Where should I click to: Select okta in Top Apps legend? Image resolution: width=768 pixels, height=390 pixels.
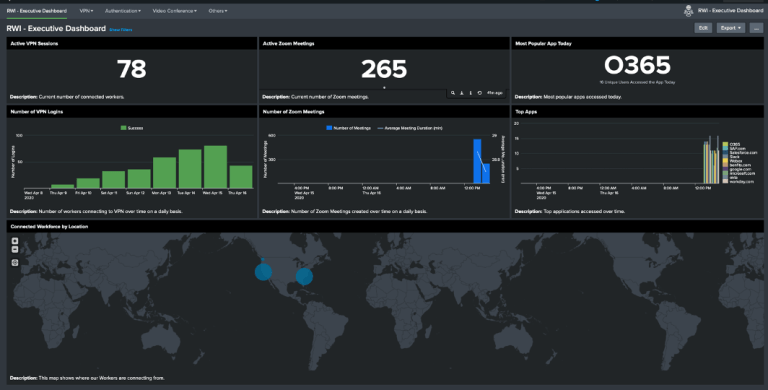coord(733,177)
